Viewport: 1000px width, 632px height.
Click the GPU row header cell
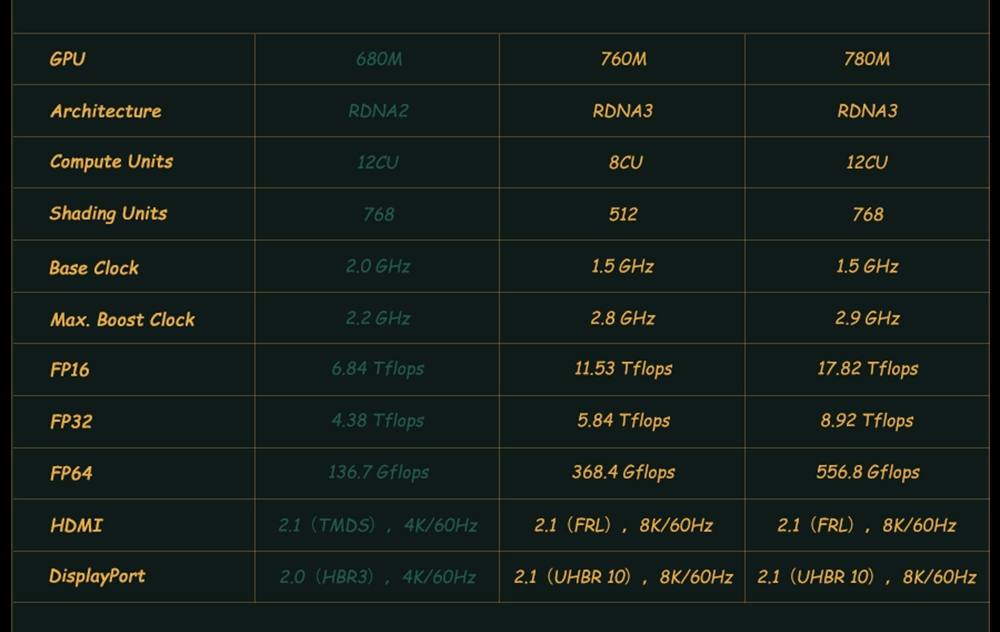pyautogui.click(x=68, y=59)
